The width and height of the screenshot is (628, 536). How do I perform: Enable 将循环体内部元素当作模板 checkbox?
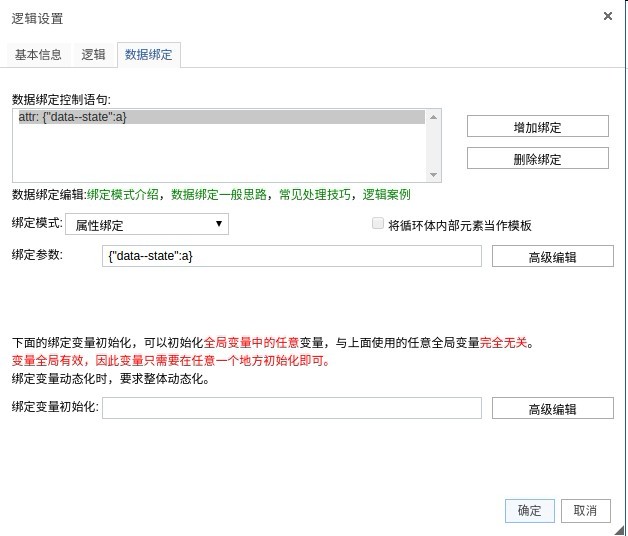tap(377, 223)
